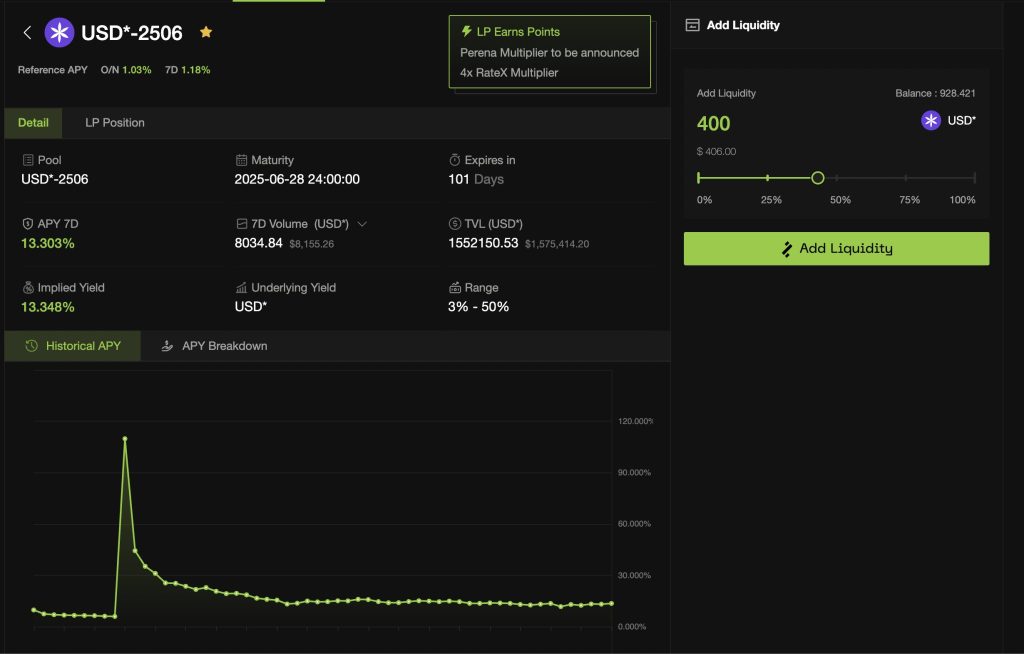1024x654 pixels.
Task: Click the 120.000% chart axis label
Action: (x=635, y=421)
